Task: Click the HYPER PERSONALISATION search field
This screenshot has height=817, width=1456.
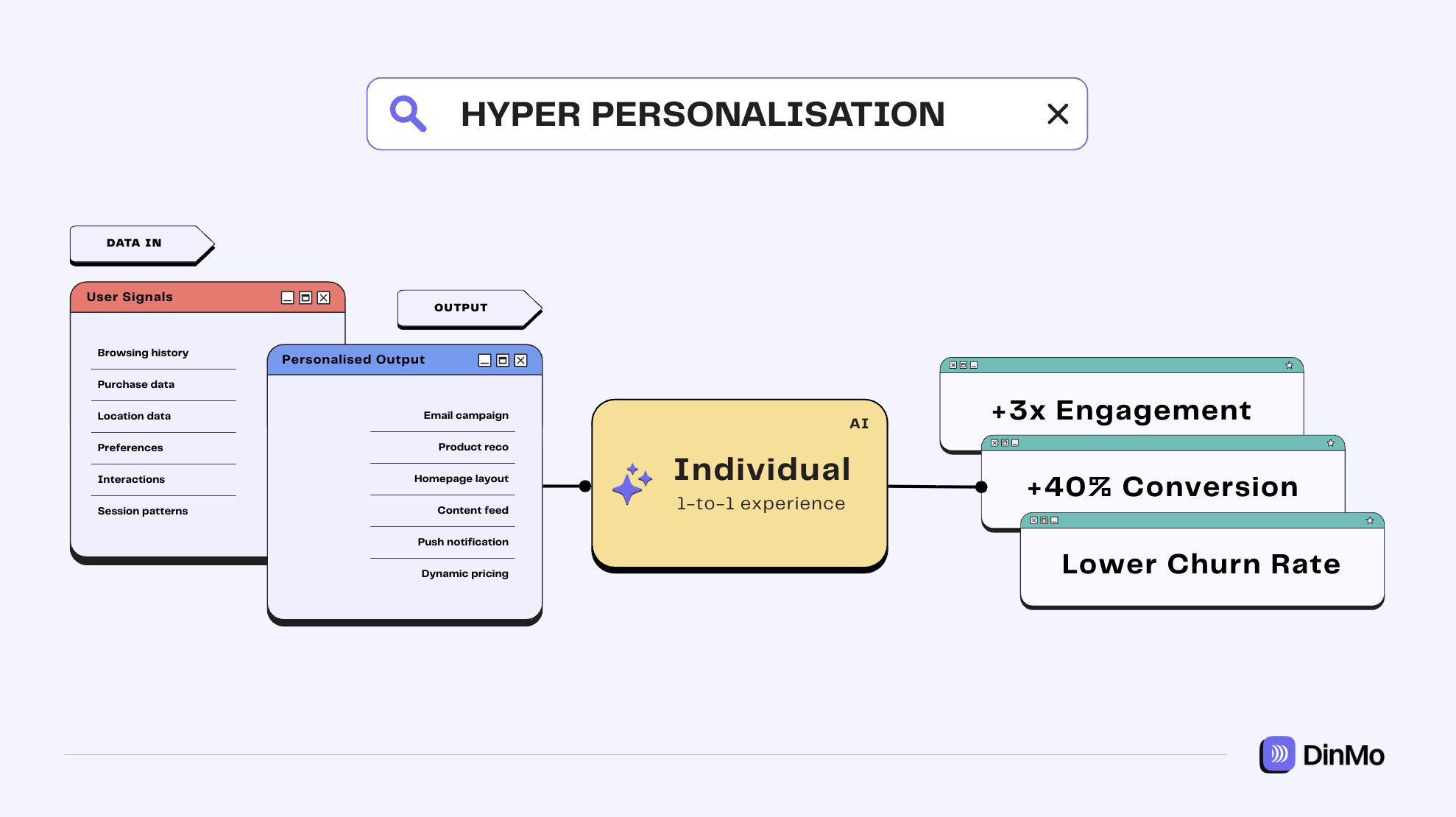Action: click(702, 114)
